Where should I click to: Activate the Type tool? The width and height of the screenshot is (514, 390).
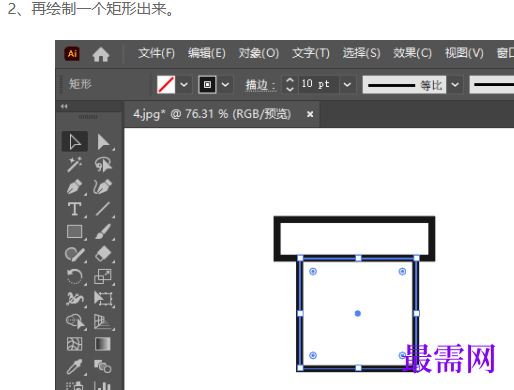(75, 209)
